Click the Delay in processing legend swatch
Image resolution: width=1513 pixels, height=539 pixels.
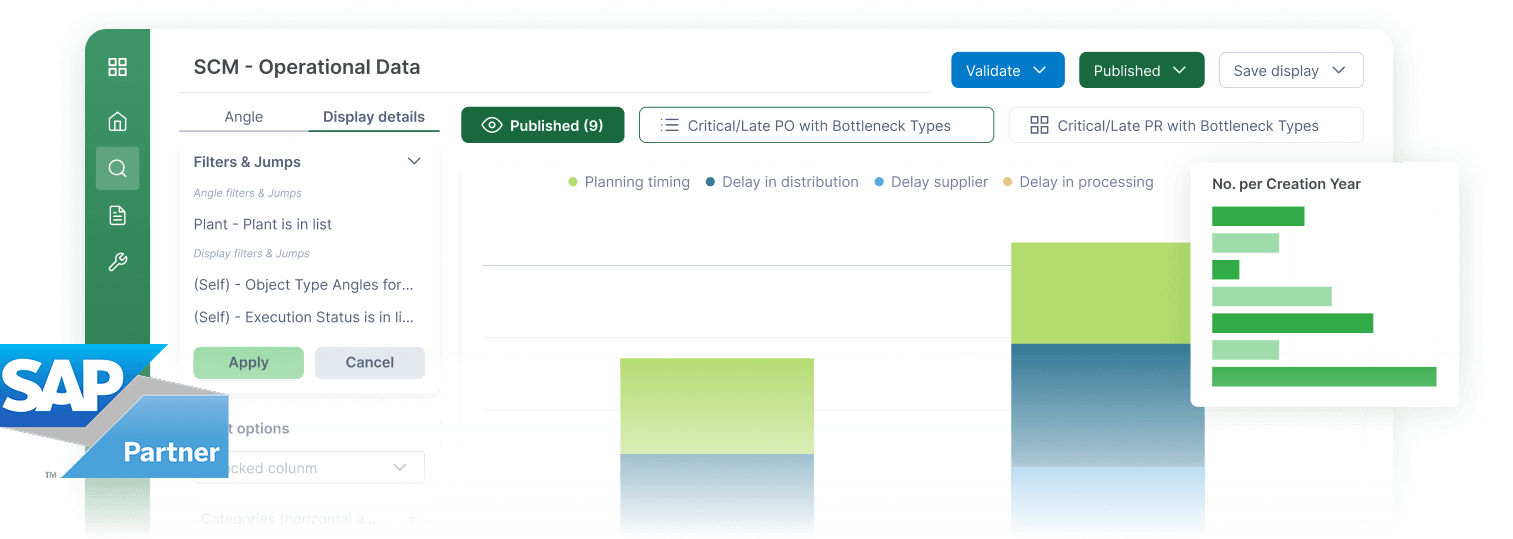[x=1007, y=182]
